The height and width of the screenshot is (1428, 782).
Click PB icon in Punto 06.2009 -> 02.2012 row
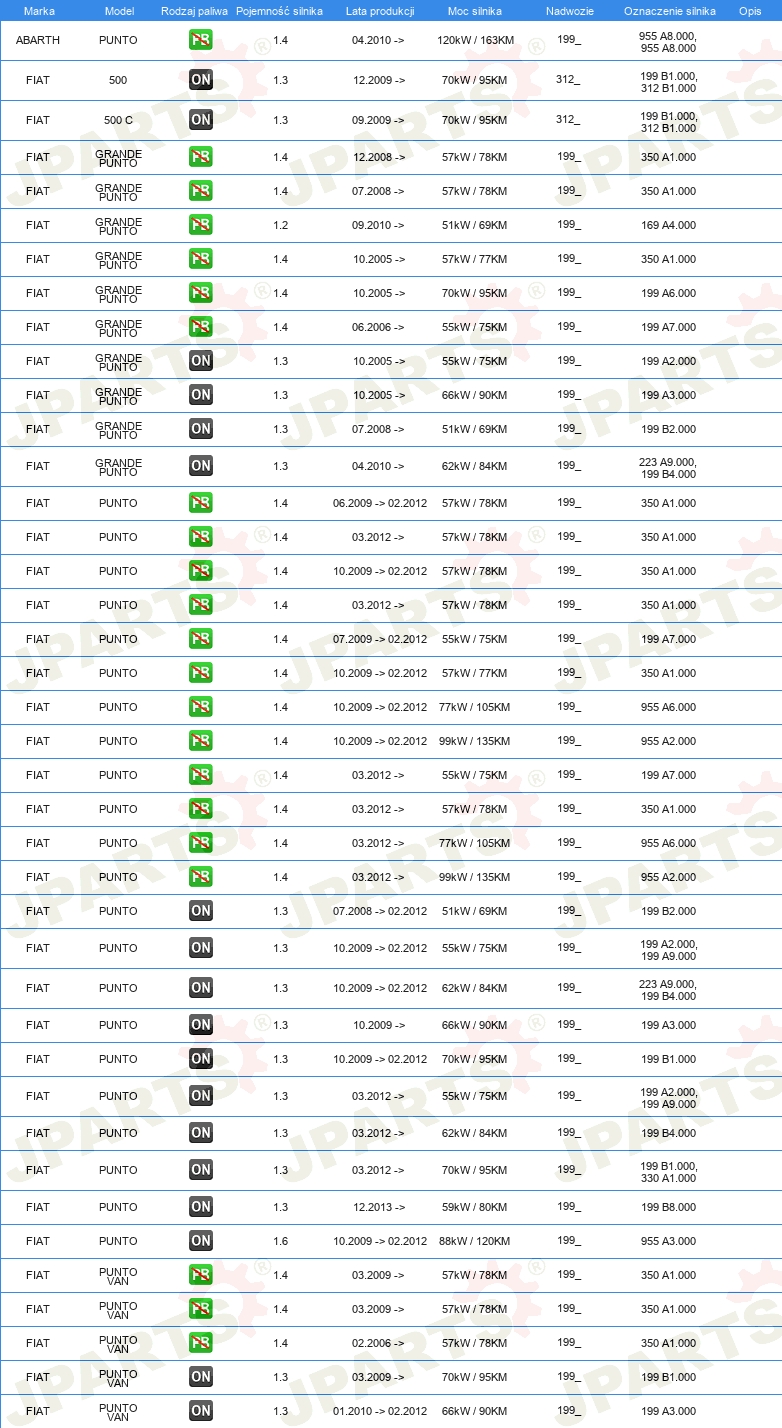click(x=201, y=503)
